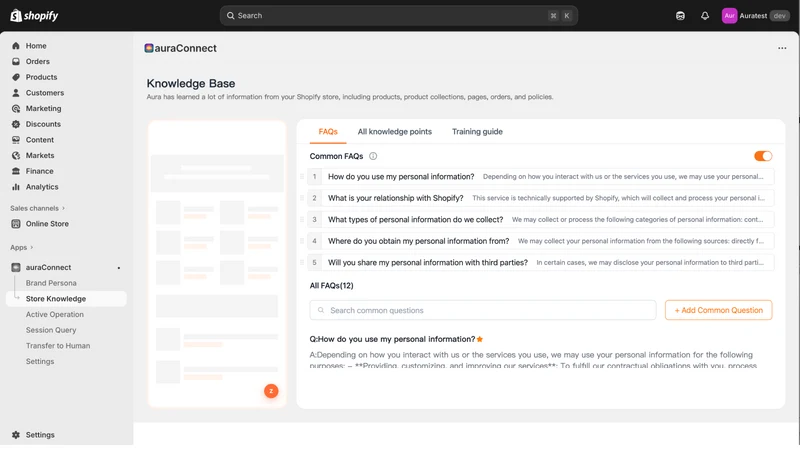The image size is (800, 450).
Task: Select FAQ 'Will you share my personal information'
Action: point(541,262)
